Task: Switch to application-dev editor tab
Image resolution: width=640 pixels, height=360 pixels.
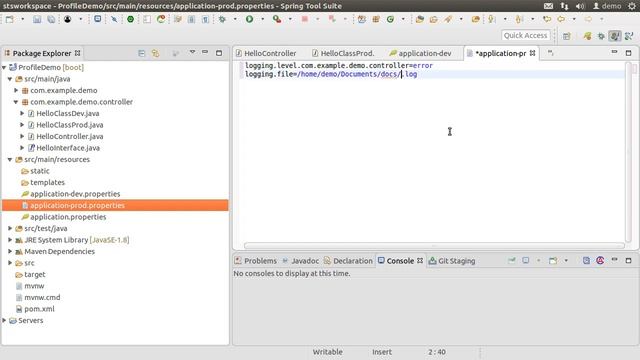Action: (x=420, y=53)
